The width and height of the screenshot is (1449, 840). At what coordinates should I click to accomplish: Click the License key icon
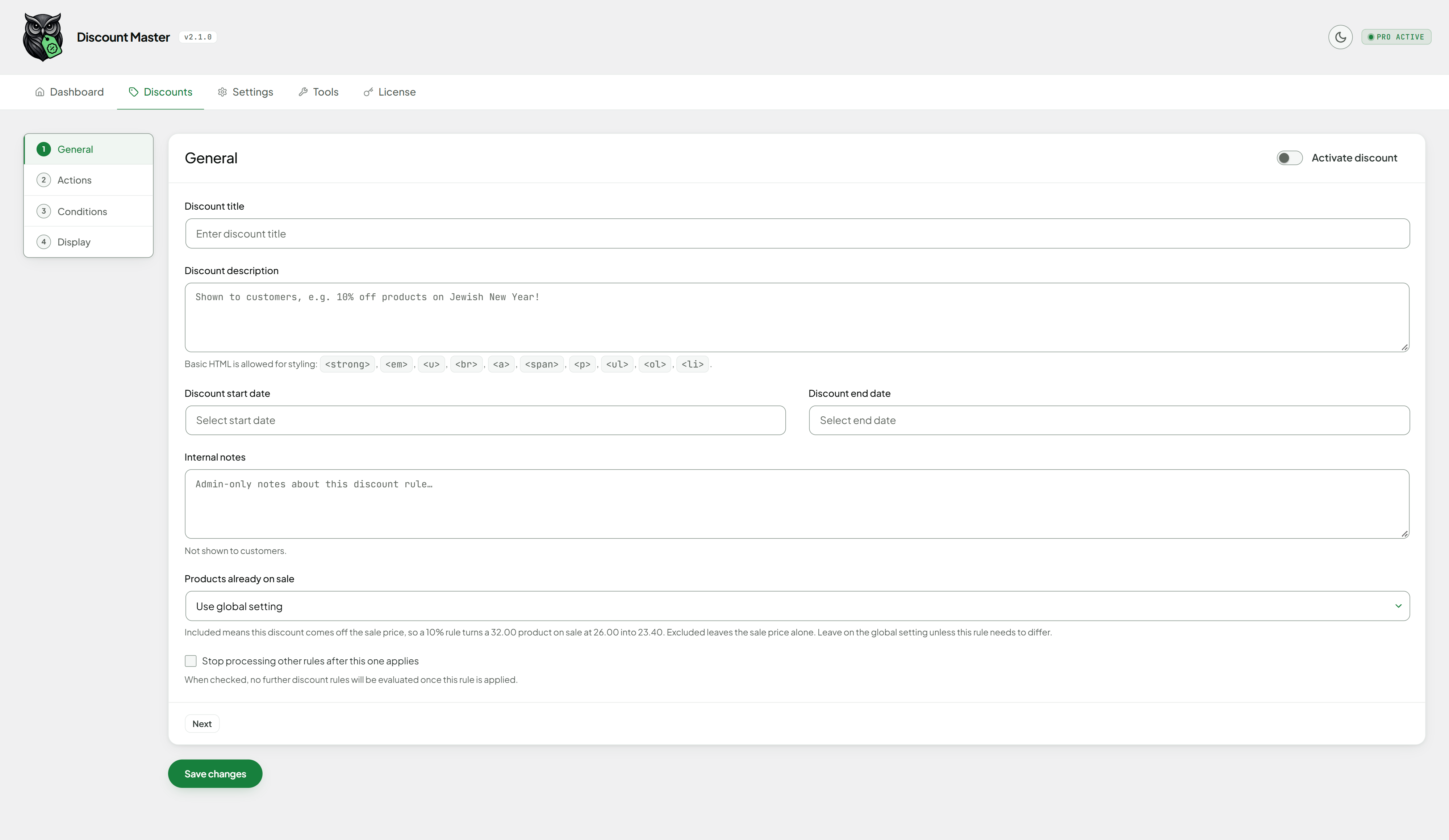(x=368, y=92)
